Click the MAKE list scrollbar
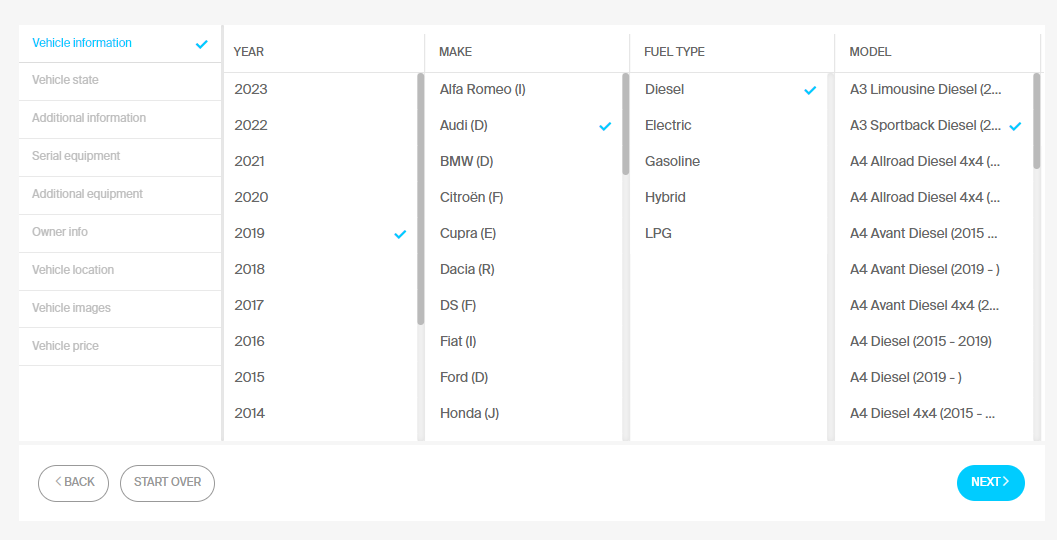Image resolution: width=1057 pixels, height=540 pixels. click(626, 124)
